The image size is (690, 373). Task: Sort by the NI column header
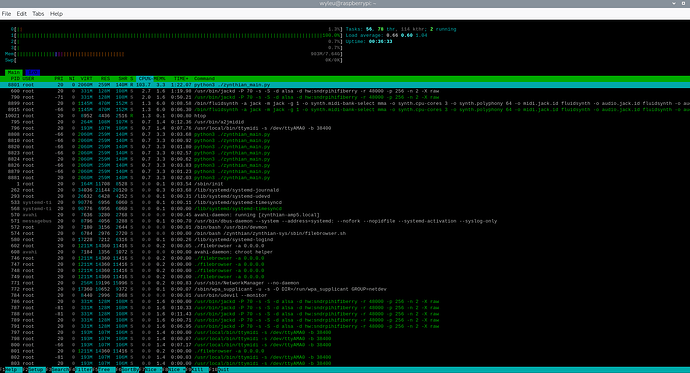71,79
